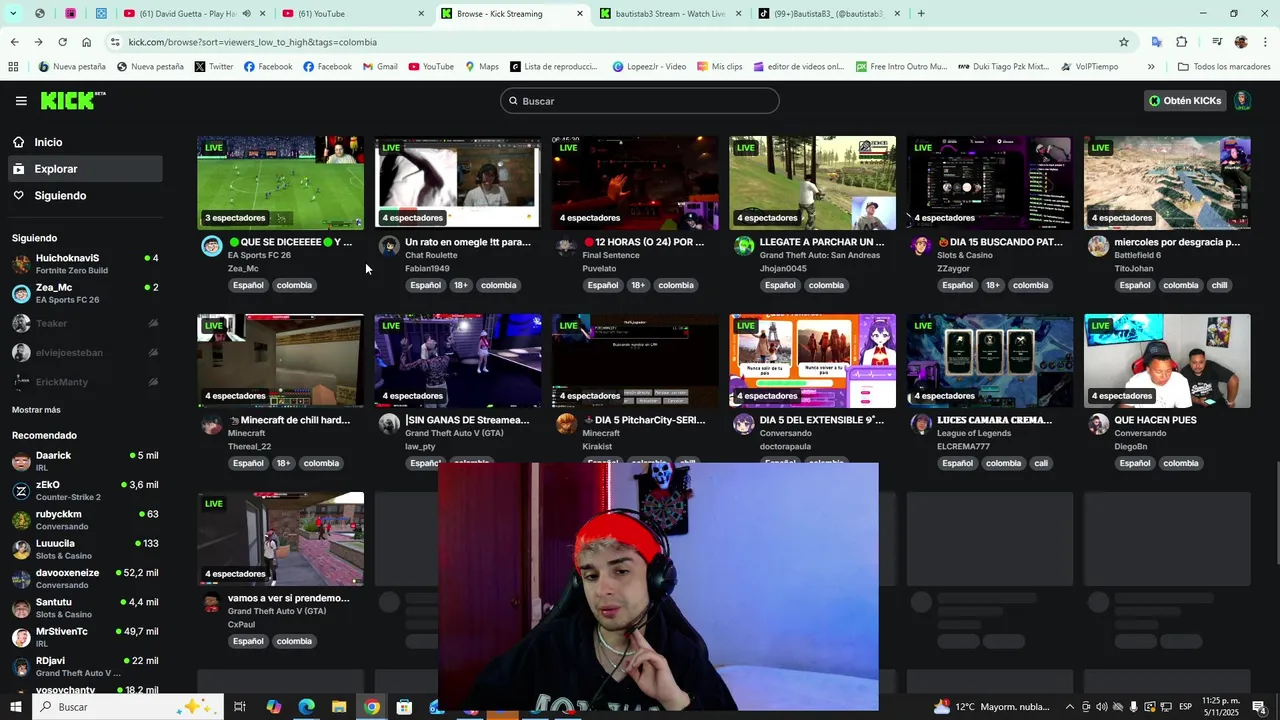
Task: Open the user avatar menu beside Obtén KICKs
Action: point(1242,101)
